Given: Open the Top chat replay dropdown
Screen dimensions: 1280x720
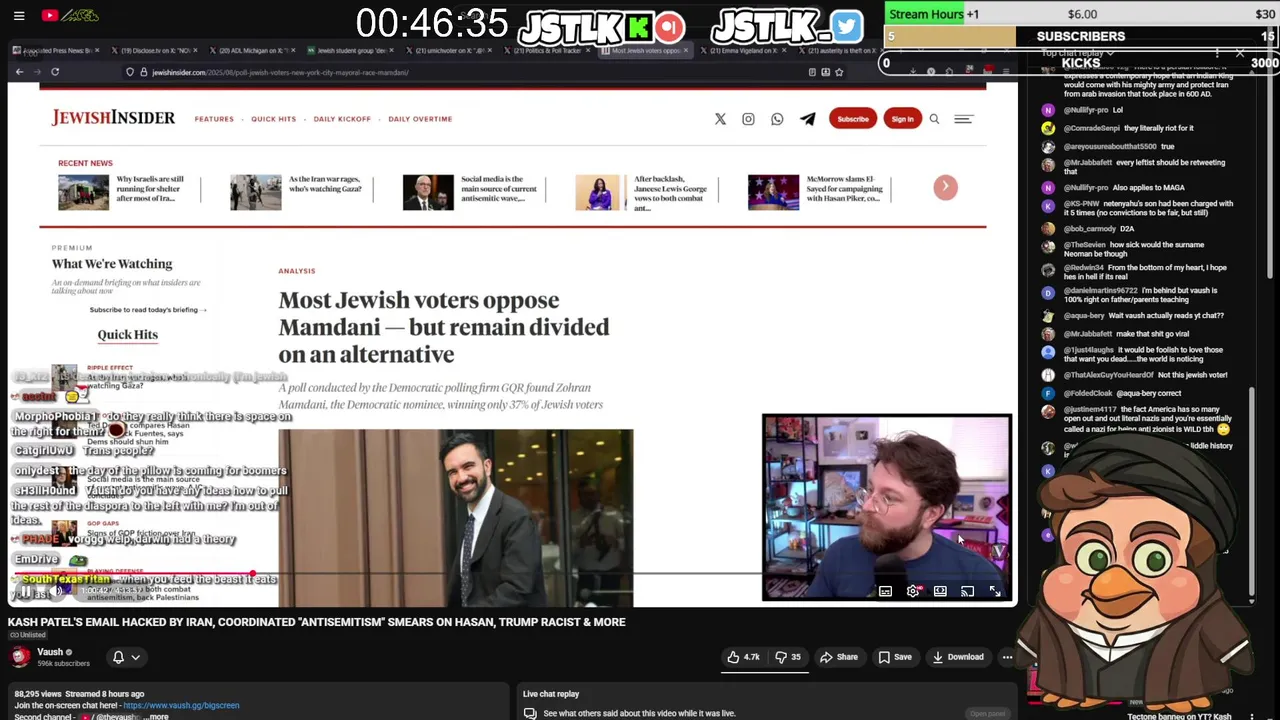Looking at the screenshot, I should pos(1078,52).
